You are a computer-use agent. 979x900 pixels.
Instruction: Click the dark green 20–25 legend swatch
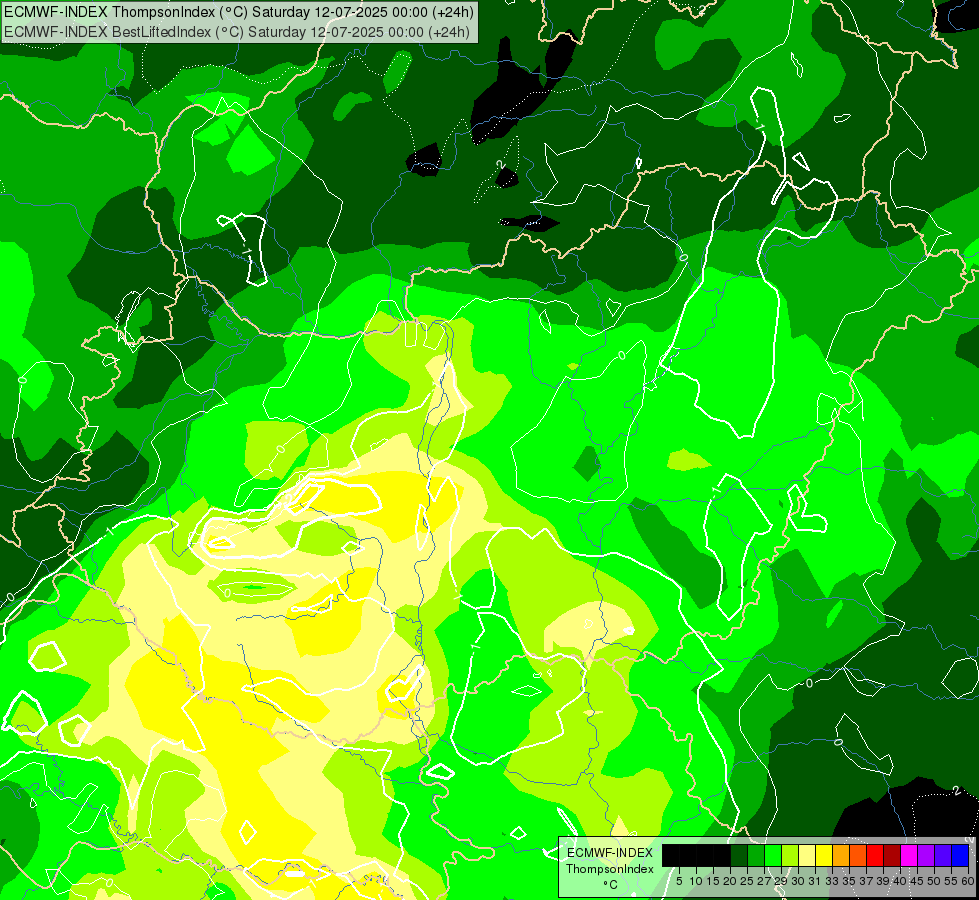[739, 855]
